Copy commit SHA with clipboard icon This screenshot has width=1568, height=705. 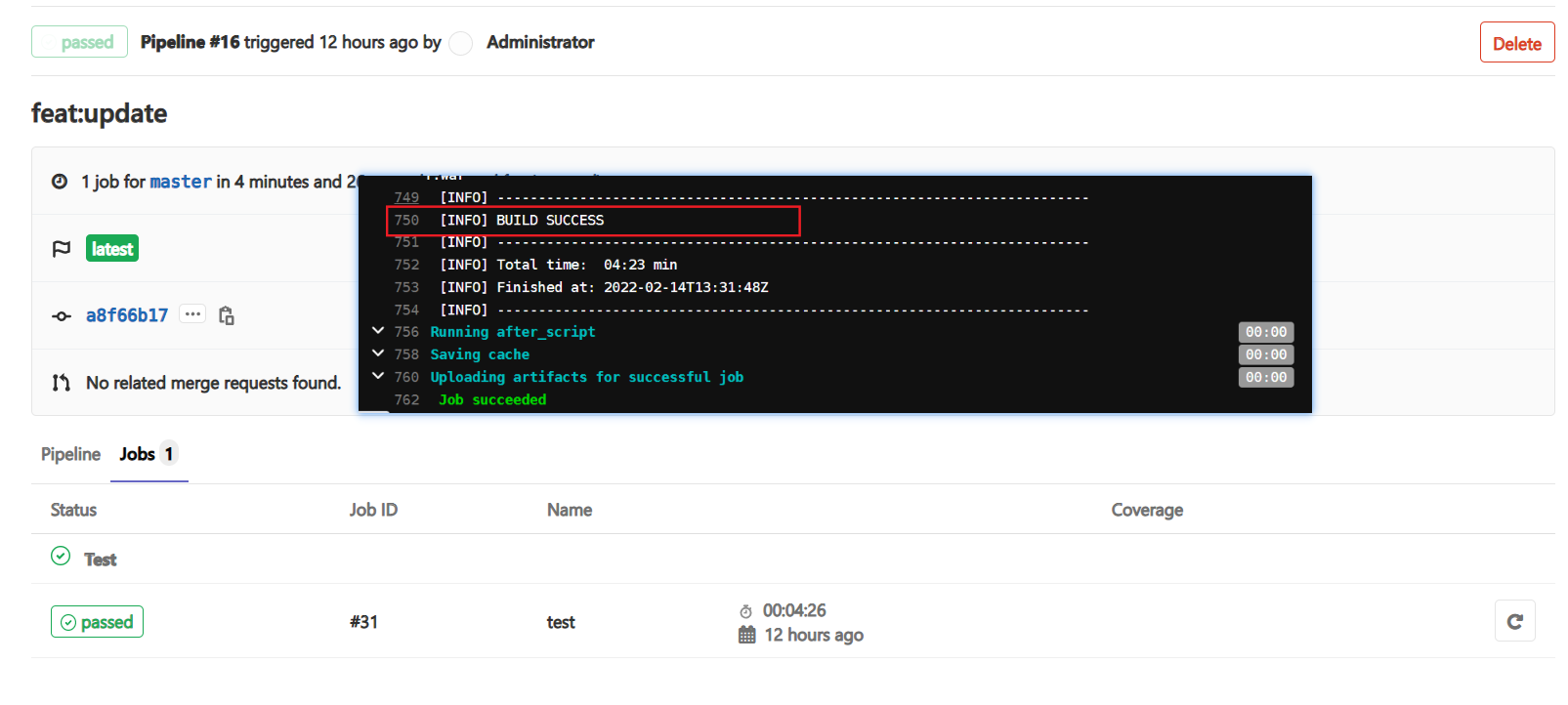(227, 315)
